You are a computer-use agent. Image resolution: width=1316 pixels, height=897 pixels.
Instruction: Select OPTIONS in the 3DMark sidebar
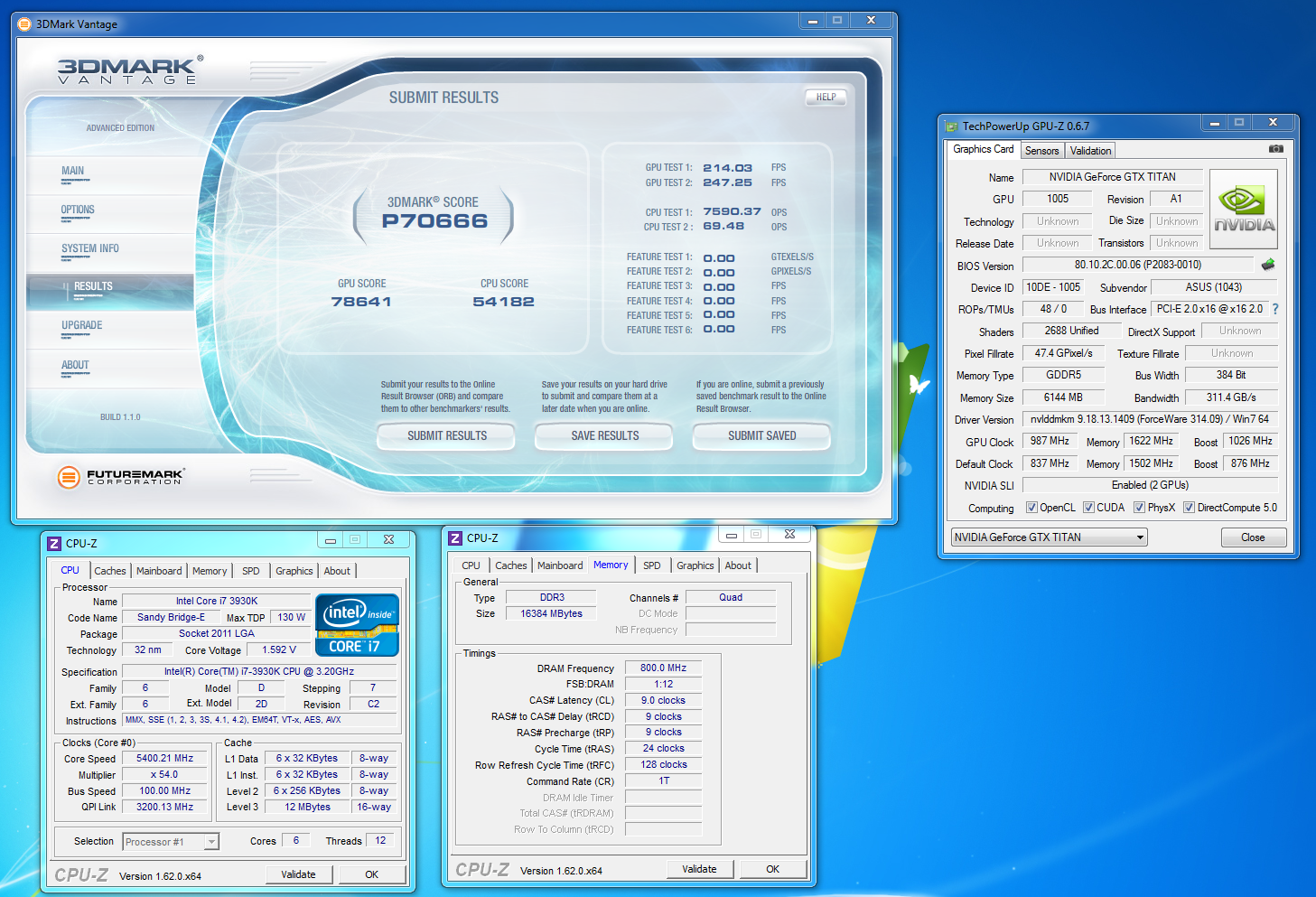tap(110, 212)
